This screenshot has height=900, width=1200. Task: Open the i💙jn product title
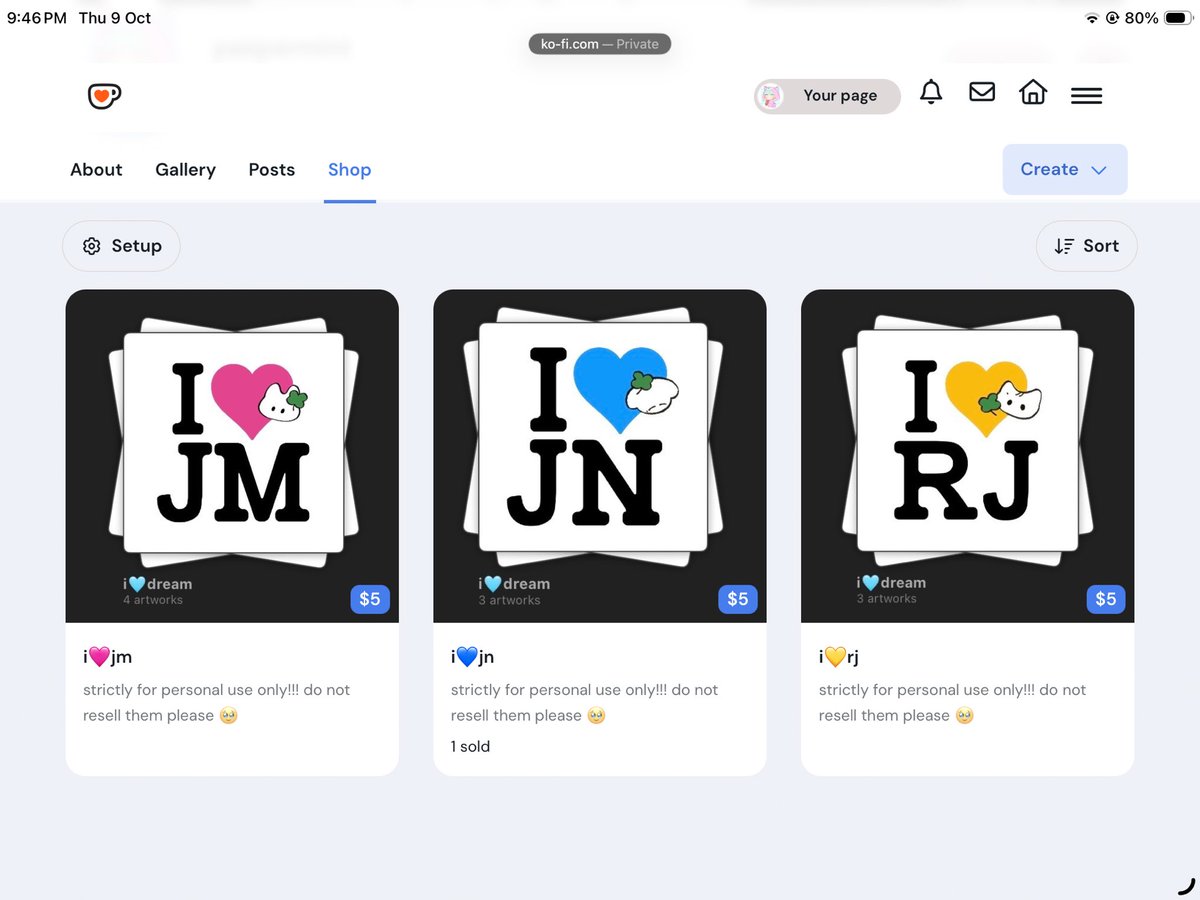(x=473, y=657)
